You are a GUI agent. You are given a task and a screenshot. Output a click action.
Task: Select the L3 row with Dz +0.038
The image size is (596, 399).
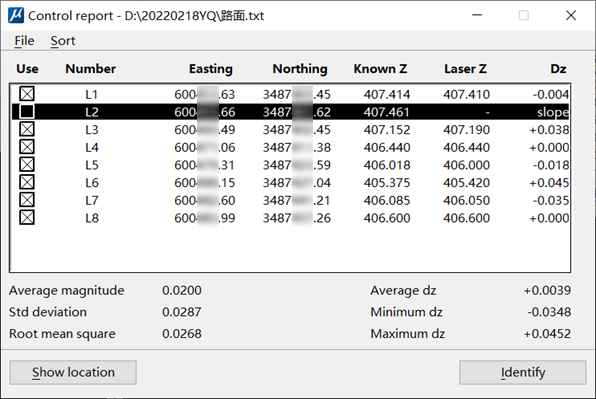click(290, 130)
